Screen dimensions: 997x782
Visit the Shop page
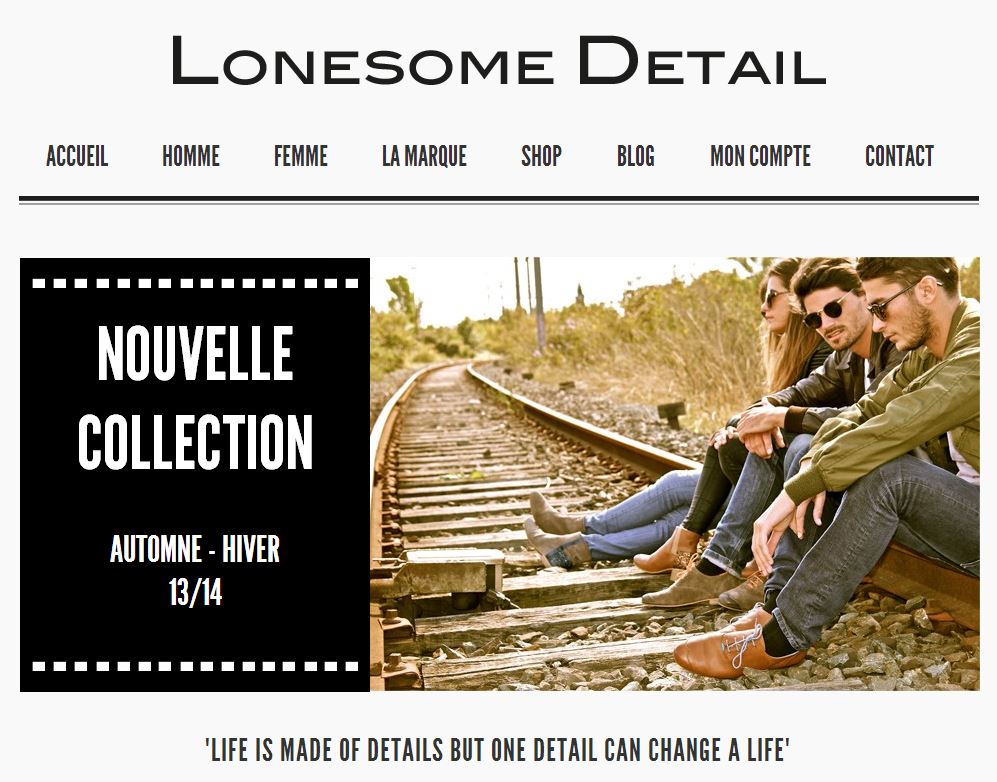point(541,156)
